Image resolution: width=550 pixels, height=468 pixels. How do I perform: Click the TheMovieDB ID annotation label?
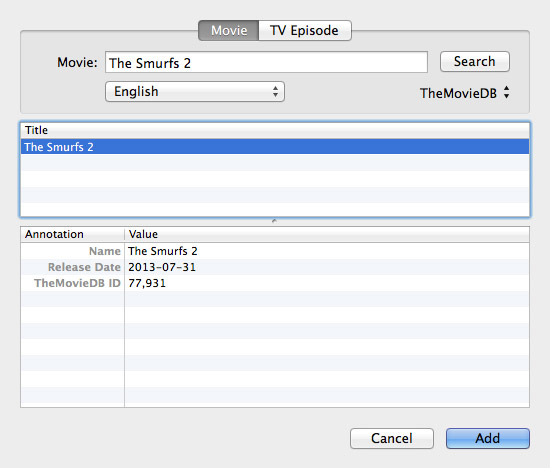coord(77,283)
